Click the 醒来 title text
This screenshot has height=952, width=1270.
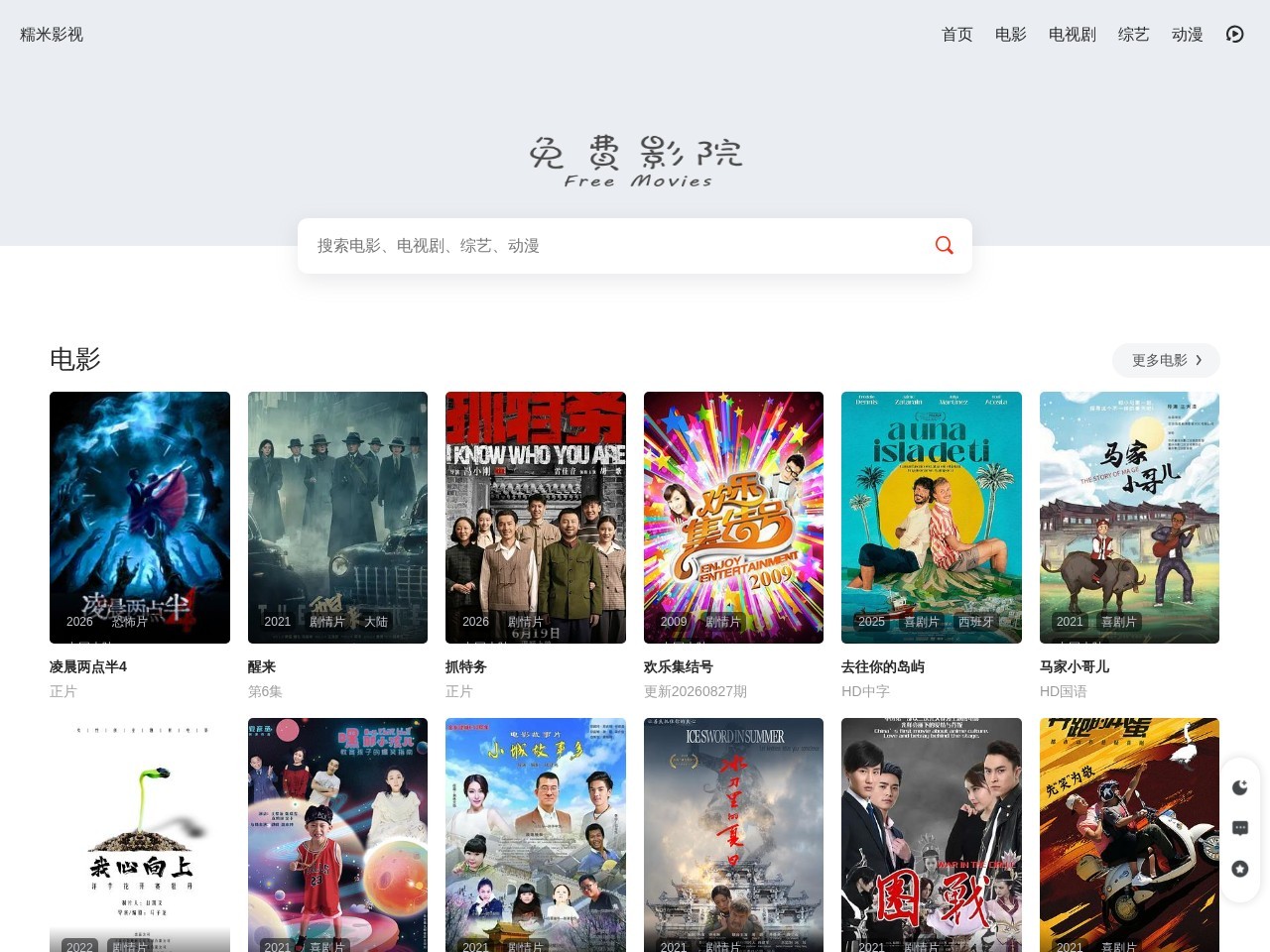tap(262, 666)
